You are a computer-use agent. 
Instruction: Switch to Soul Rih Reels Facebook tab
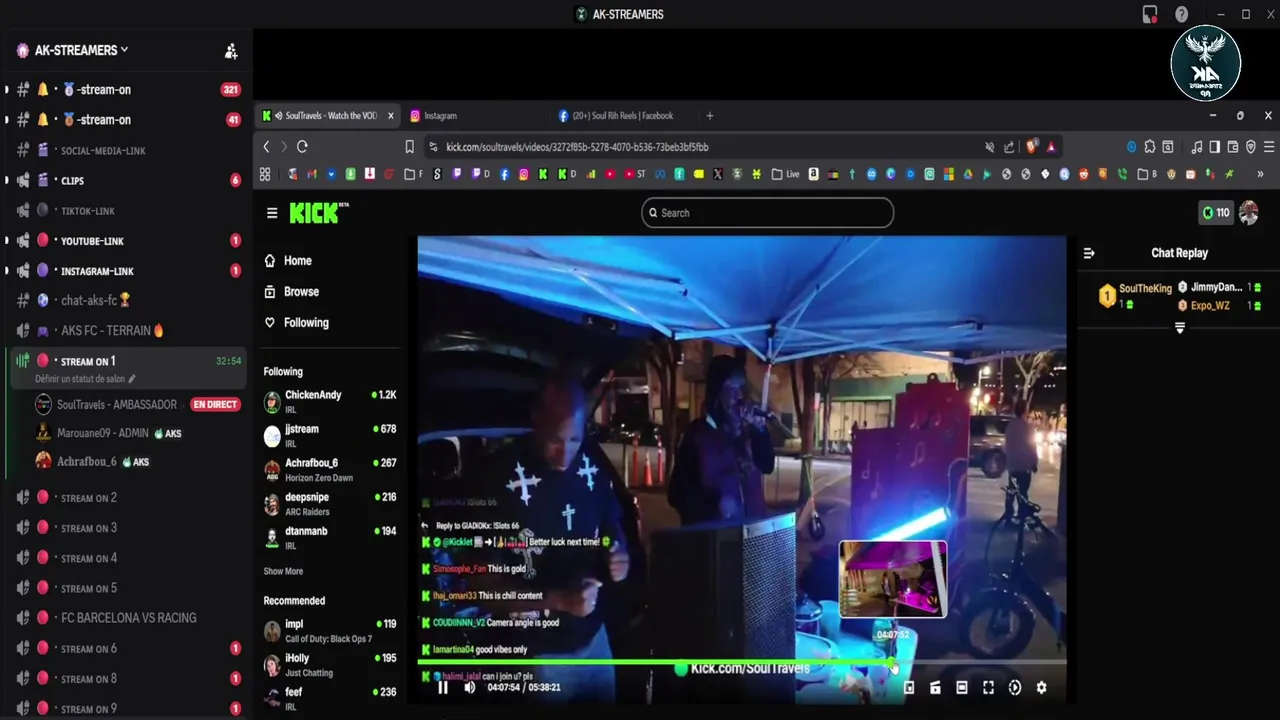click(x=620, y=116)
